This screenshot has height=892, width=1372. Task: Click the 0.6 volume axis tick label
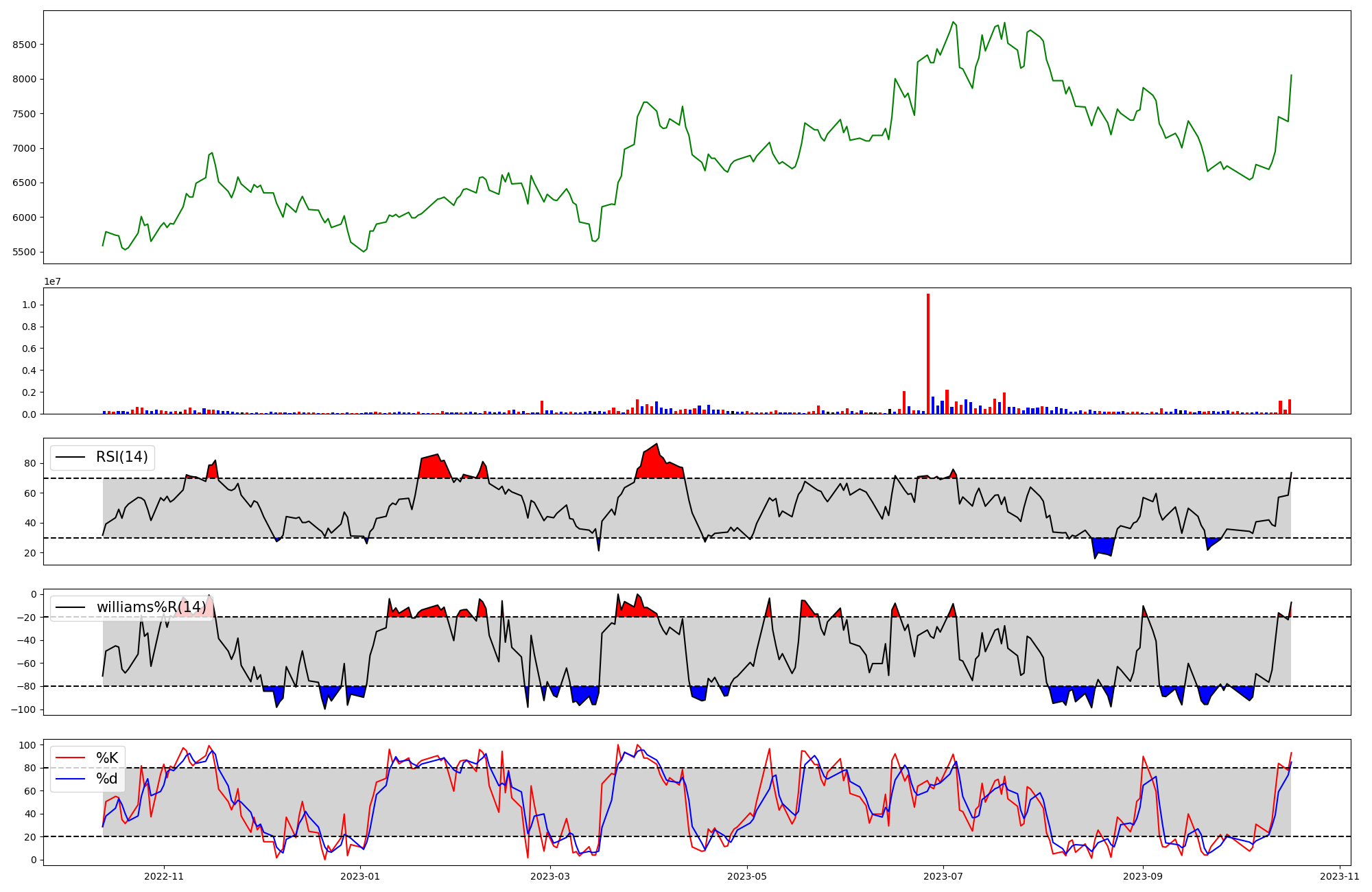[29, 349]
